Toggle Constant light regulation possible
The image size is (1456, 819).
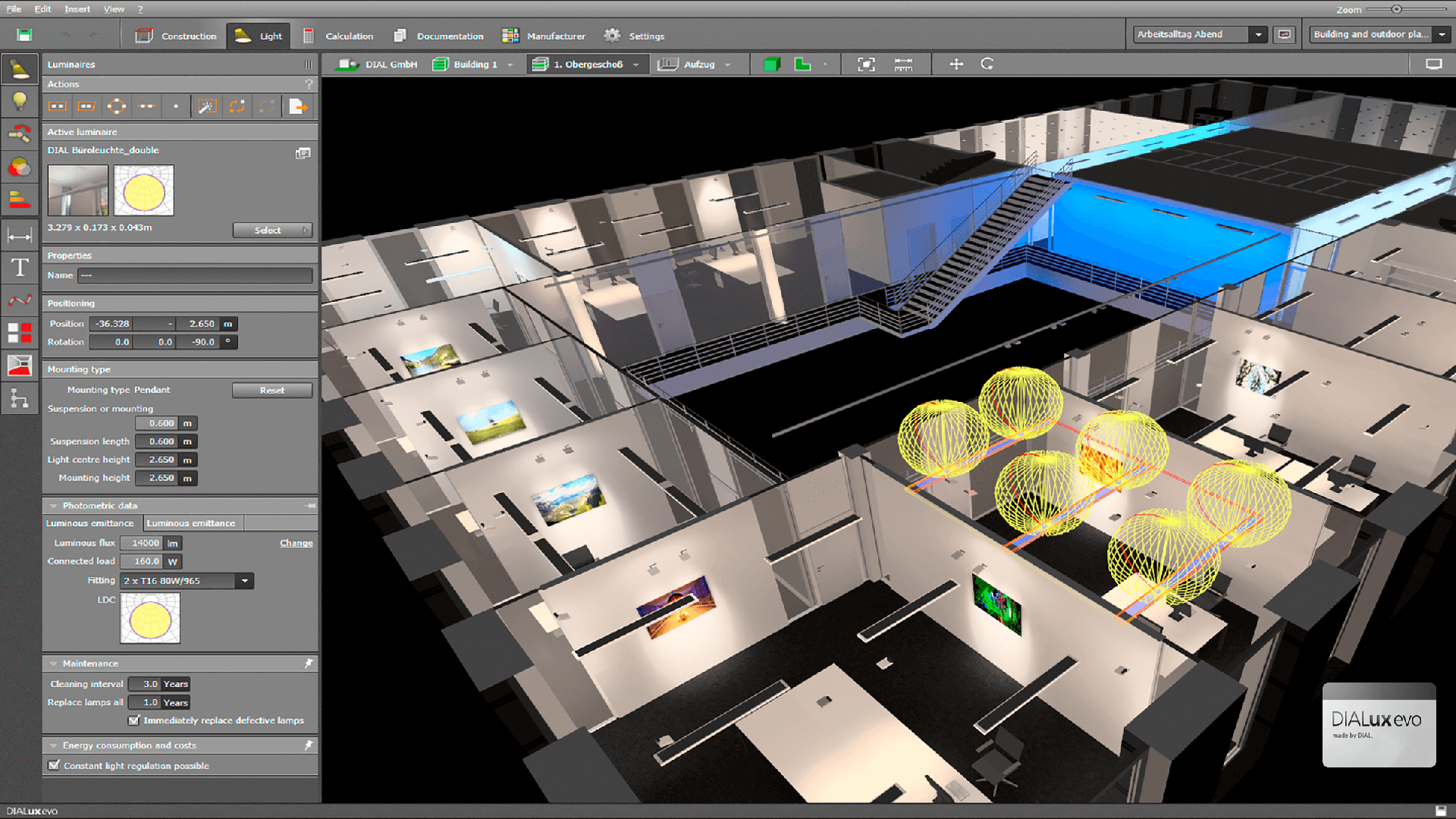click(x=52, y=765)
